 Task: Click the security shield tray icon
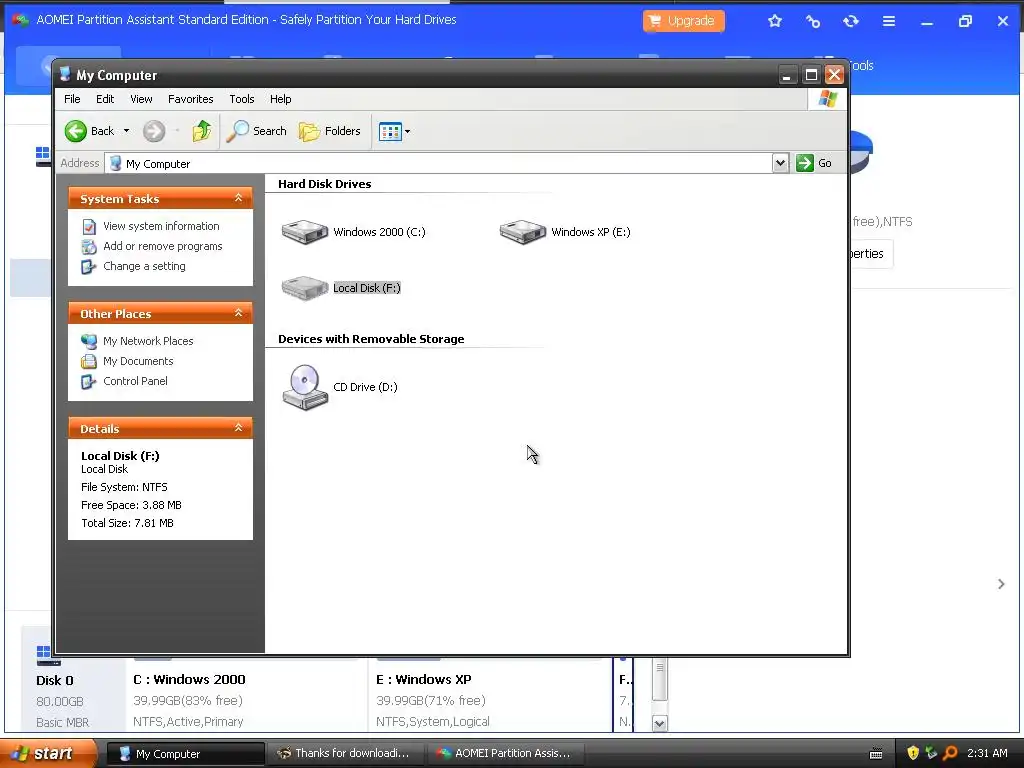[x=913, y=754]
